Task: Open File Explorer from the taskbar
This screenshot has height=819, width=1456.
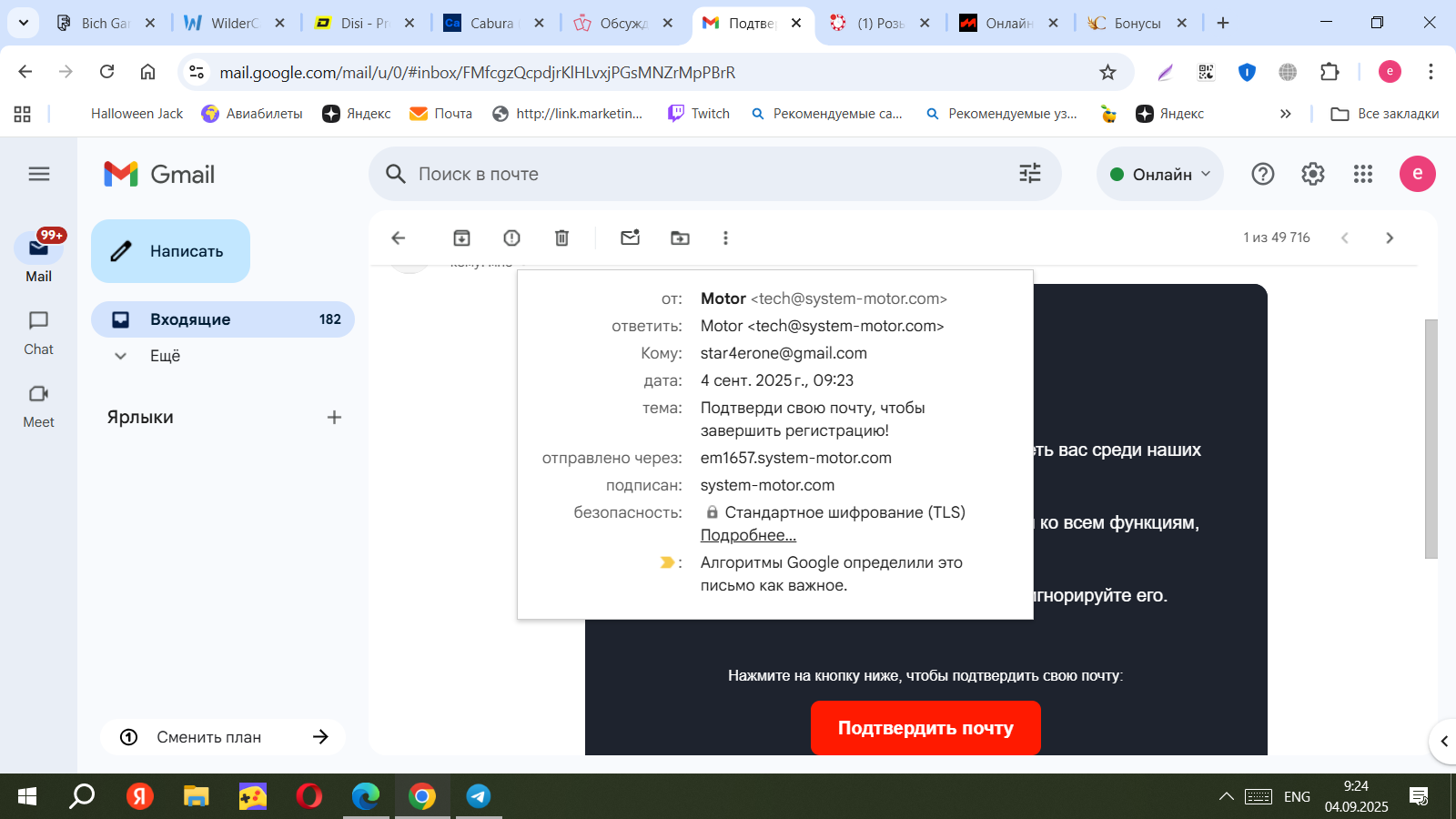Action: tap(197, 796)
